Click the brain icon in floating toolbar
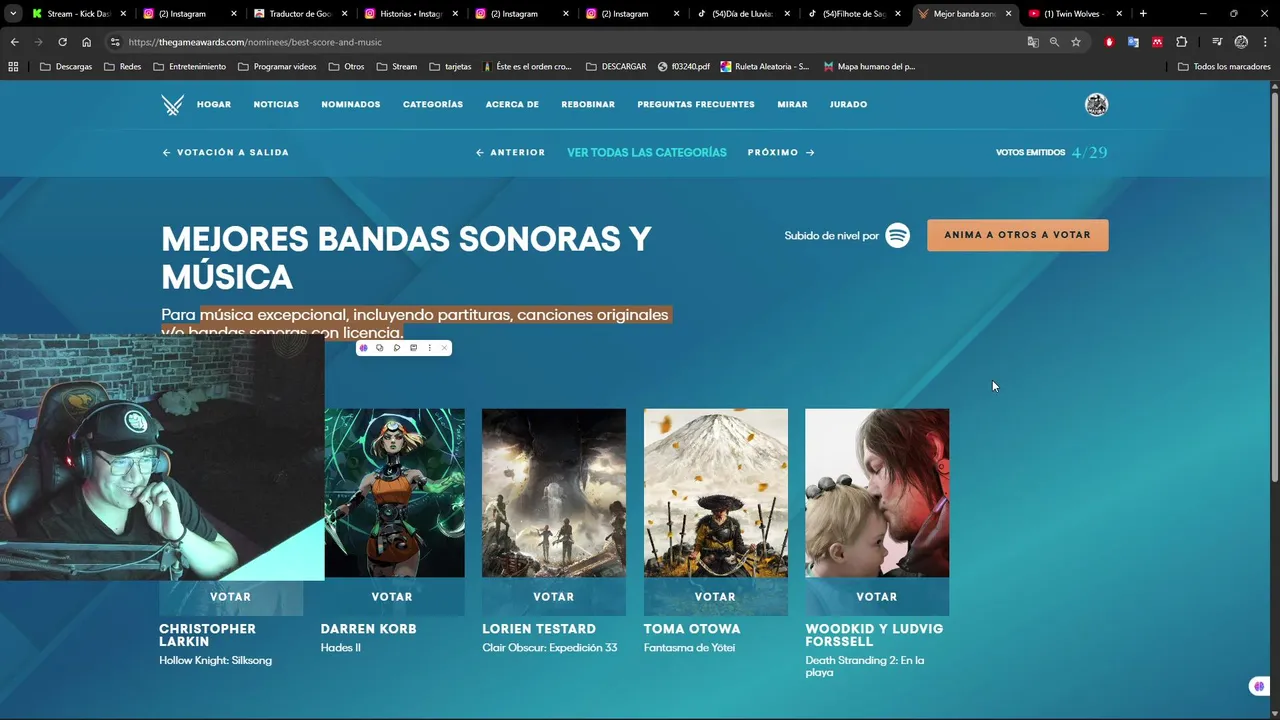1280x720 pixels. [364, 348]
